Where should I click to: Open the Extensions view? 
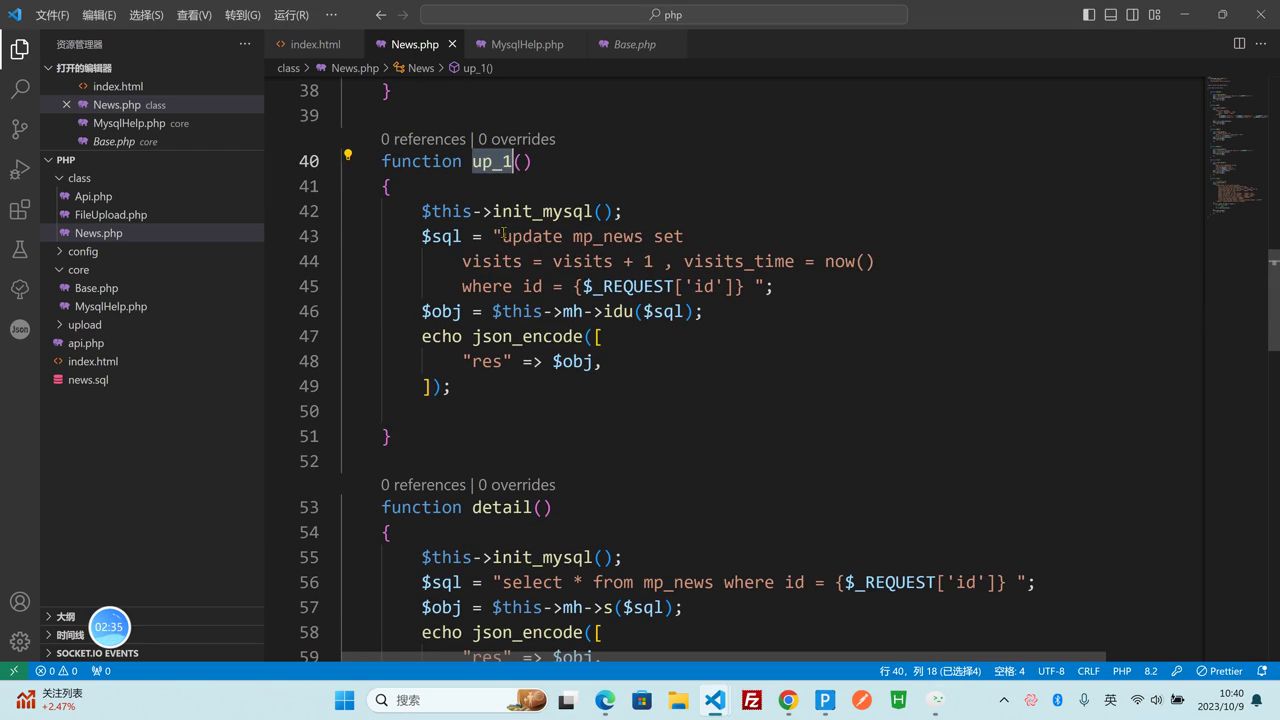point(20,209)
